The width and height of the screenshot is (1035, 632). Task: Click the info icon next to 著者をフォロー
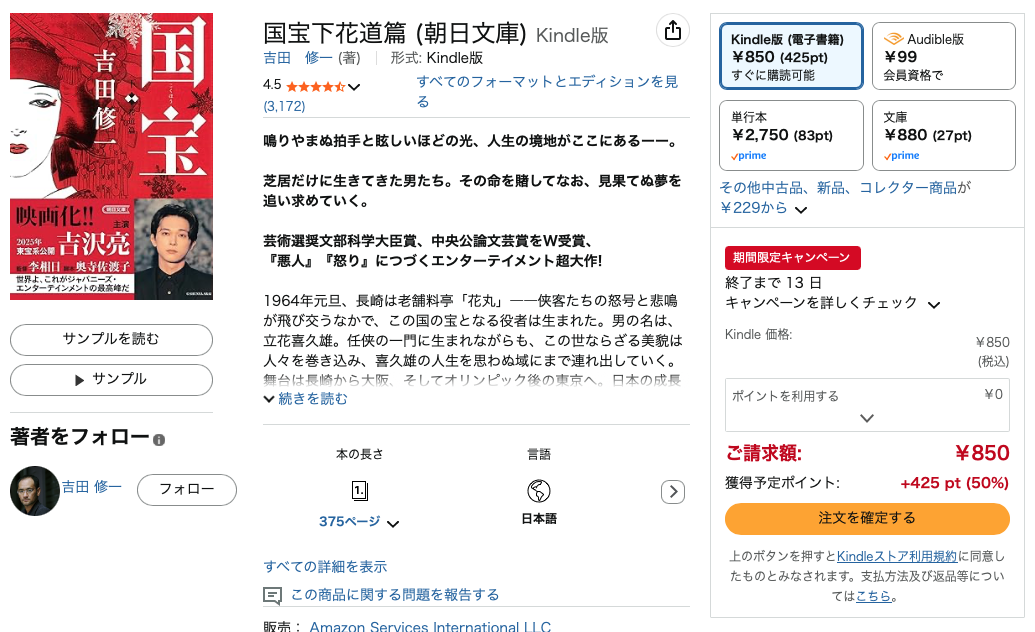coord(159,440)
